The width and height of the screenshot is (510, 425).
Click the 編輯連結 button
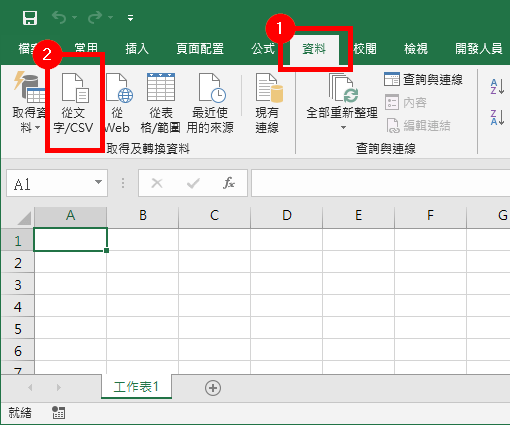point(419,126)
